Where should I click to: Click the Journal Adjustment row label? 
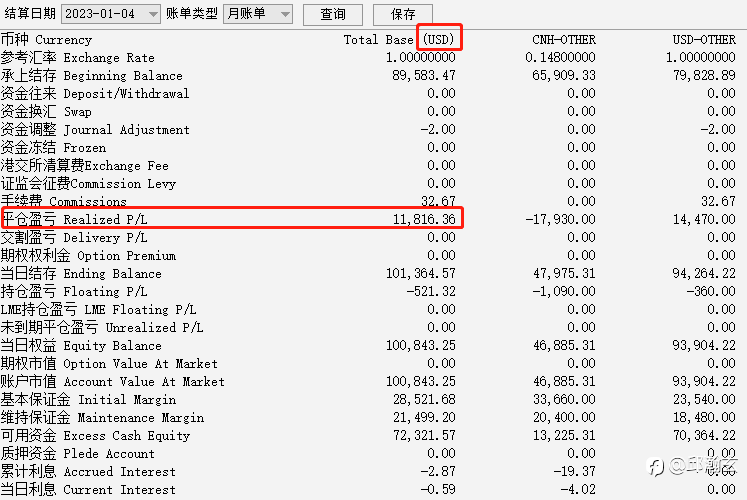tap(95, 130)
